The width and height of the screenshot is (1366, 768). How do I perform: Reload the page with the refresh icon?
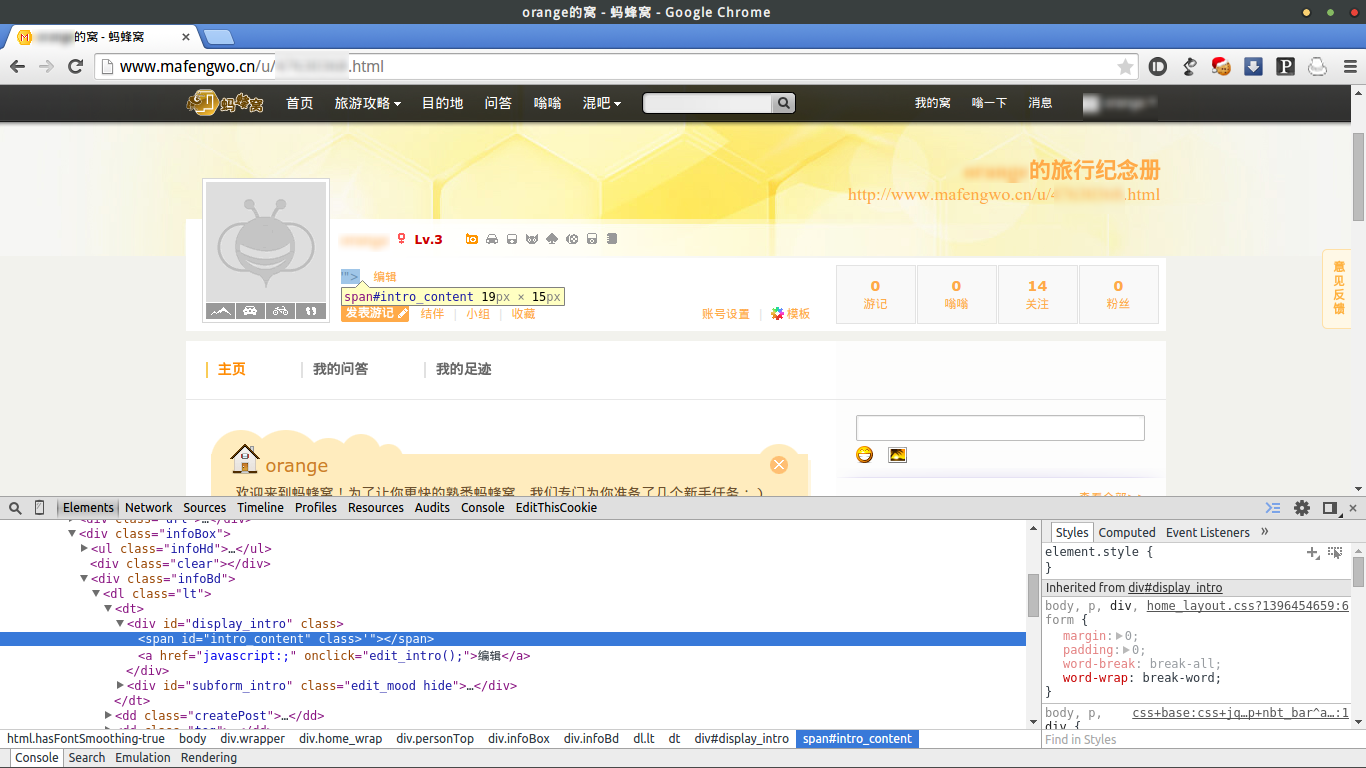[x=75, y=66]
